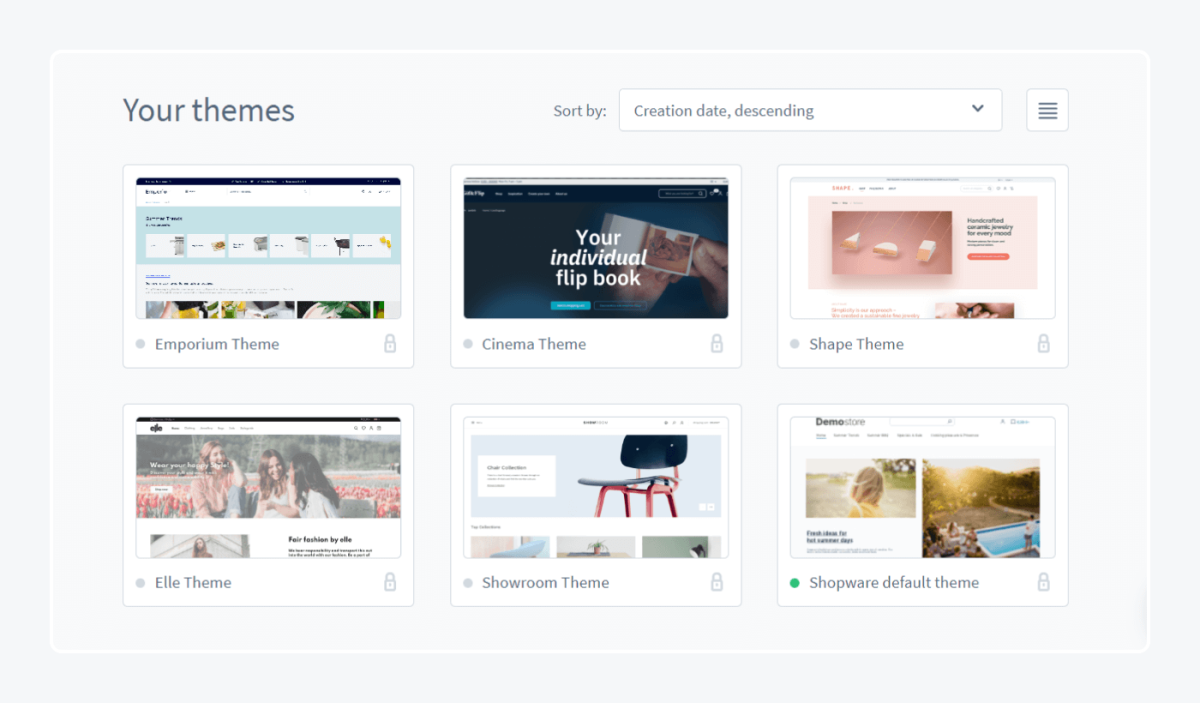Viewport: 1200px width, 703px height.
Task: Toggle the status indicator next to Cinema Theme
Action: click(x=467, y=343)
